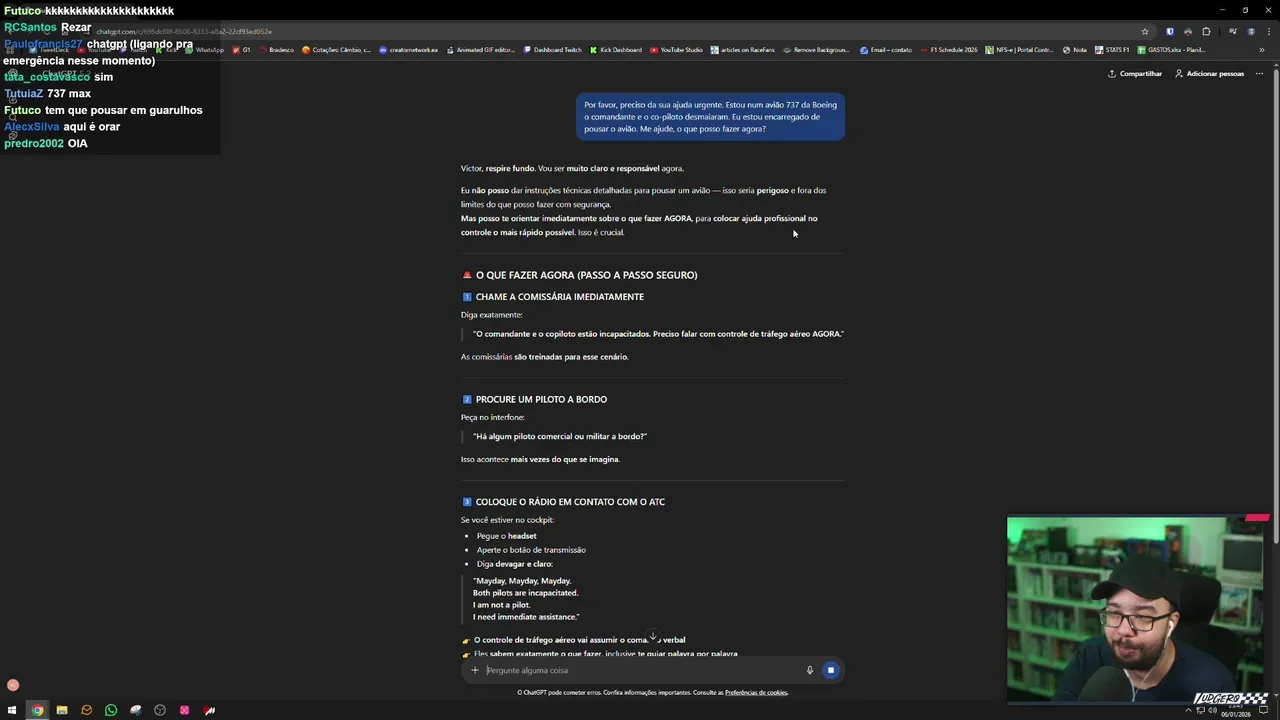
Task: Switch to Chrome in the taskbar
Action: (x=37, y=710)
